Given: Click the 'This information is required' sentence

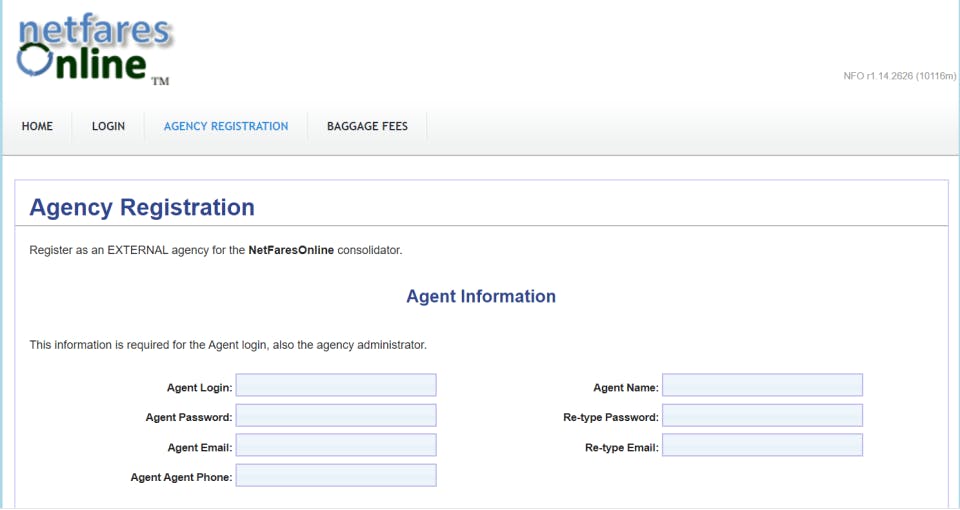Looking at the screenshot, I should [x=228, y=345].
